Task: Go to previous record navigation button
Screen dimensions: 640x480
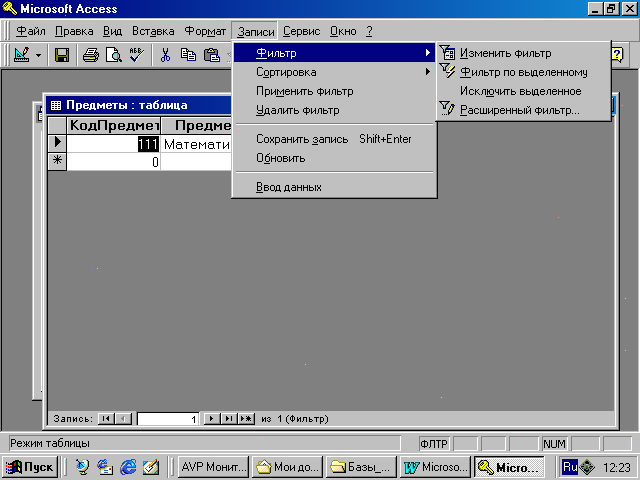Action: click(x=123, y=419)
